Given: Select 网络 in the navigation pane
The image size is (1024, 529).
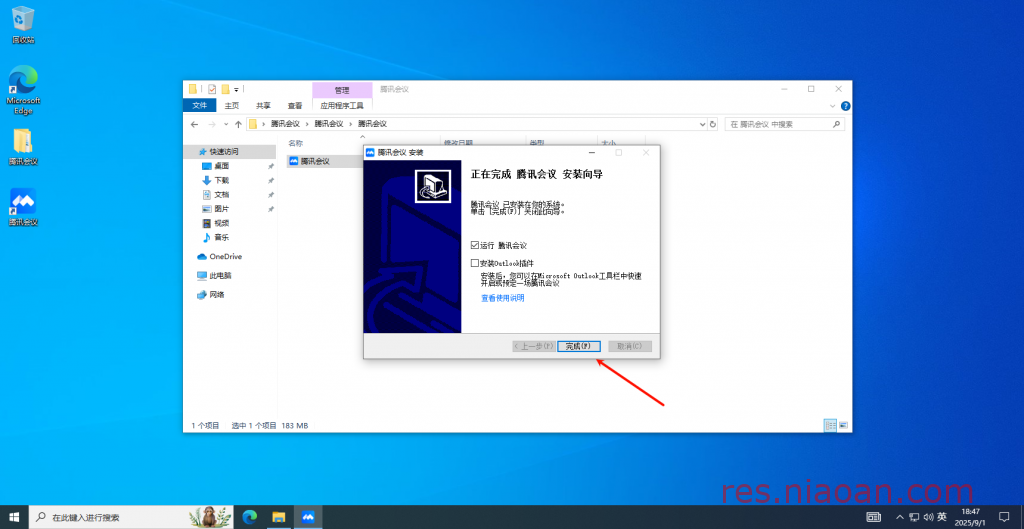Looking at the screenshot, I should (x=217, y=295).
